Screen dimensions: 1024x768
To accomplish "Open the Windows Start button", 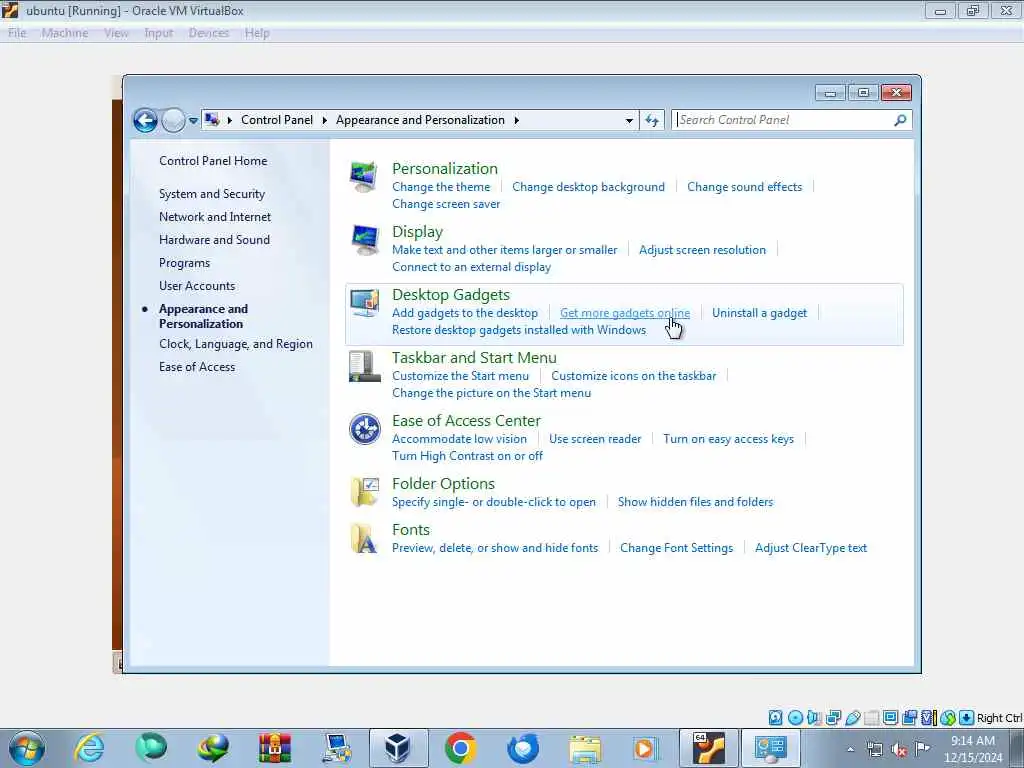I will pyautogui.click(x=27, y=748).
